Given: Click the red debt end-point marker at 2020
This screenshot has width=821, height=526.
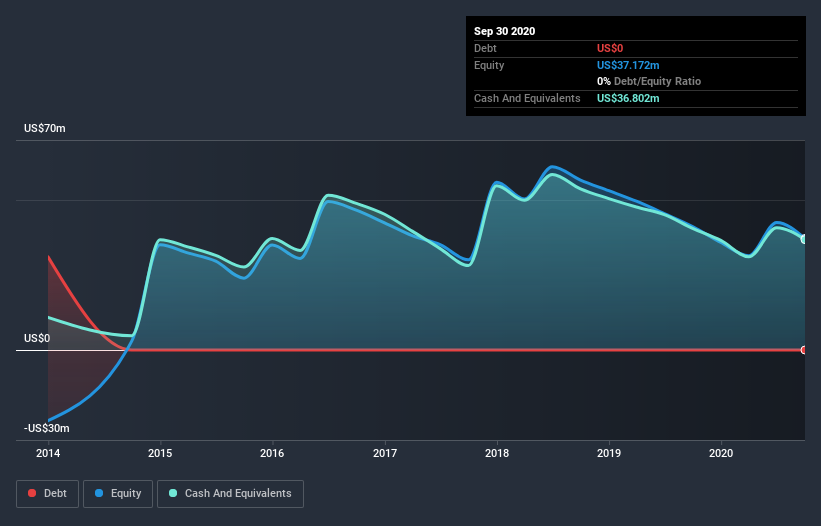Looking at the screenshot, I should (x=804, y=350).
